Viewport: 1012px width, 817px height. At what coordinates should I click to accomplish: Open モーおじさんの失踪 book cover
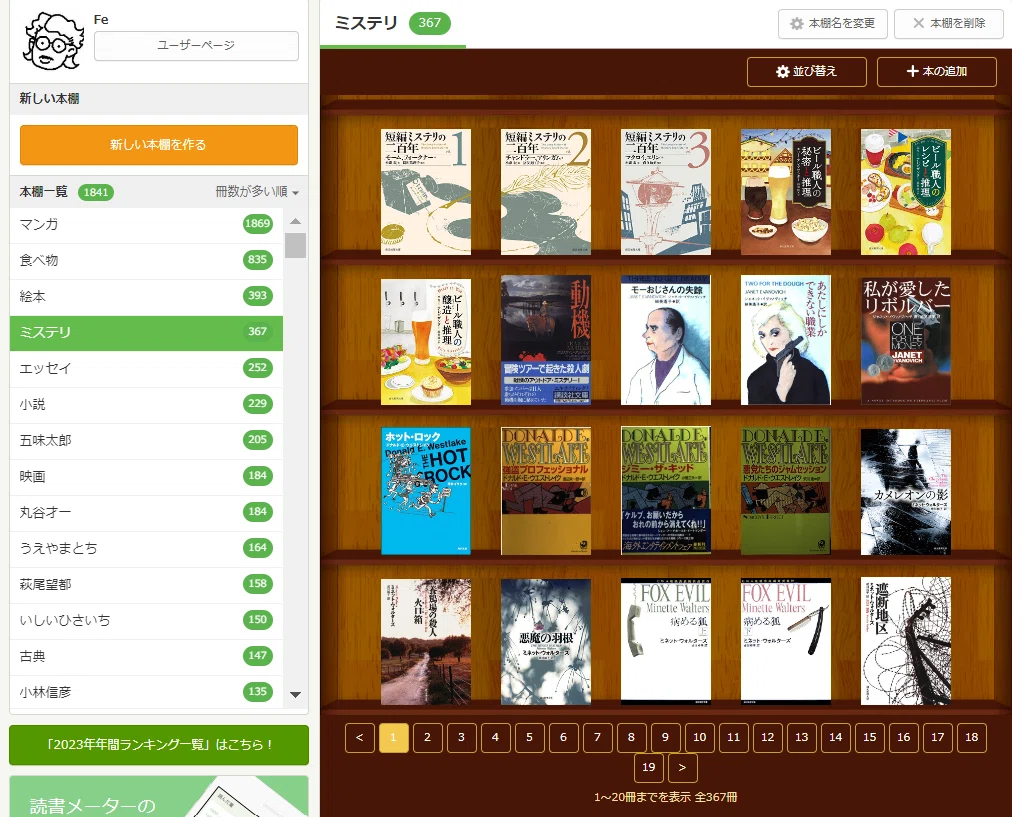(x=666, y=340)
